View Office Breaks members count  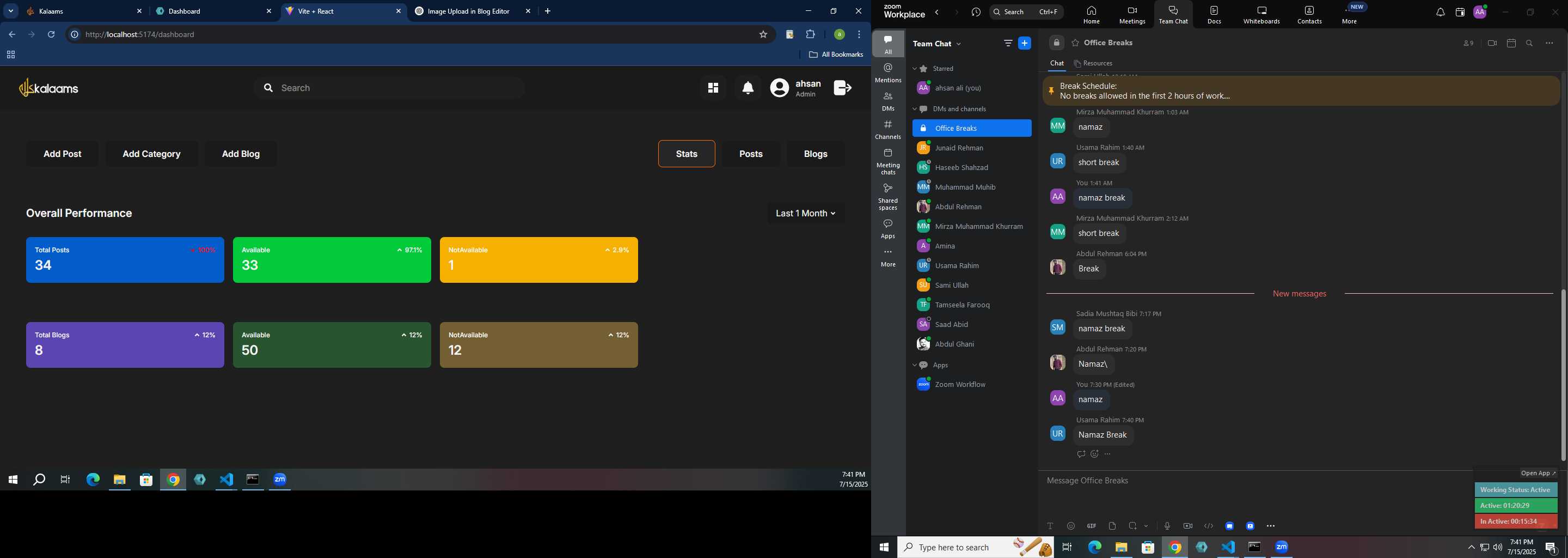(x=1469, y=43)
